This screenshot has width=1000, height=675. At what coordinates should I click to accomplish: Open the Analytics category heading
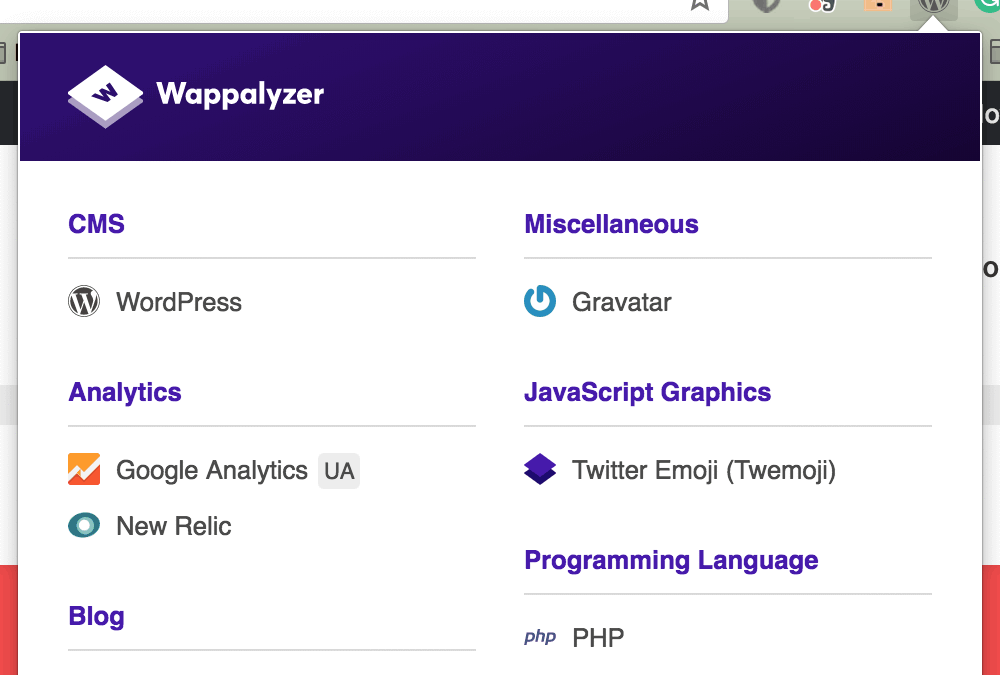(125, 392)
